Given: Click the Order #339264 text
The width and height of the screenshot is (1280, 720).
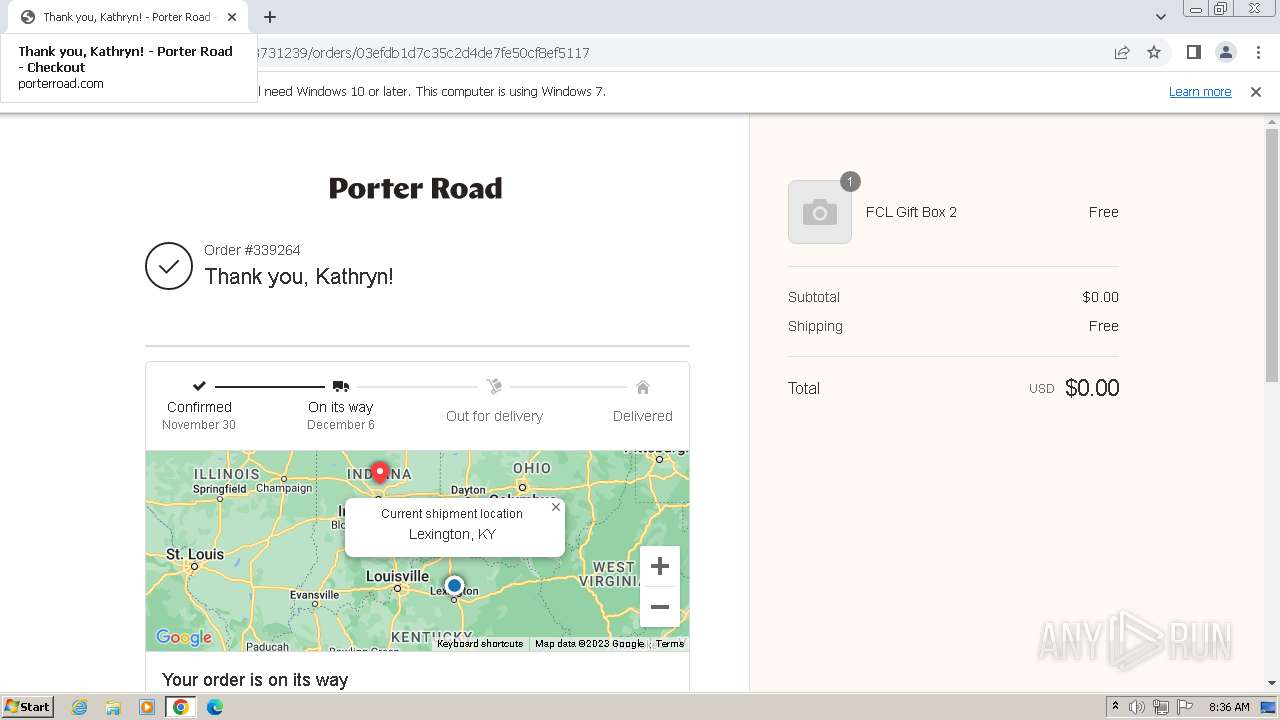Looking at the screenshot, I should click(252, 250).
